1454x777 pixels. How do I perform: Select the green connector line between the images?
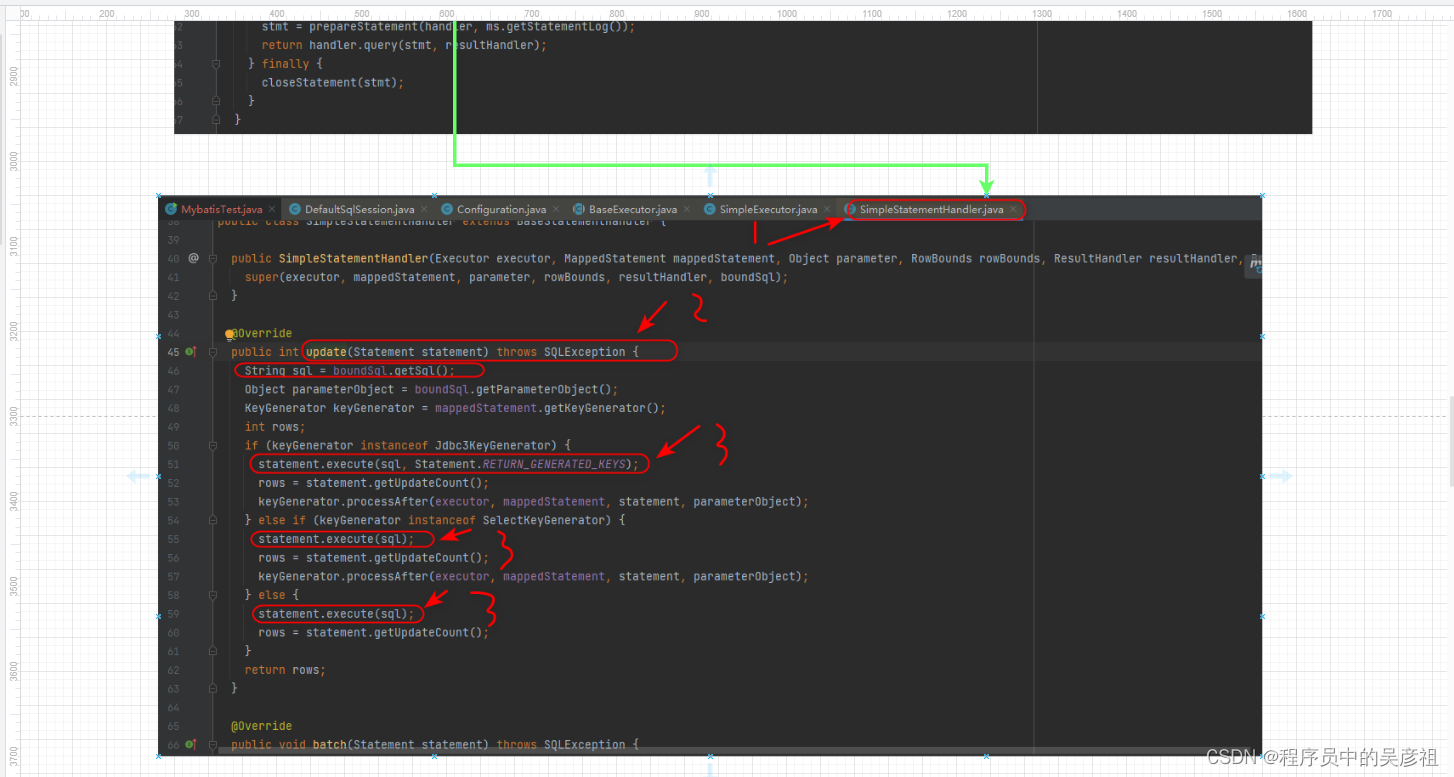720,165
